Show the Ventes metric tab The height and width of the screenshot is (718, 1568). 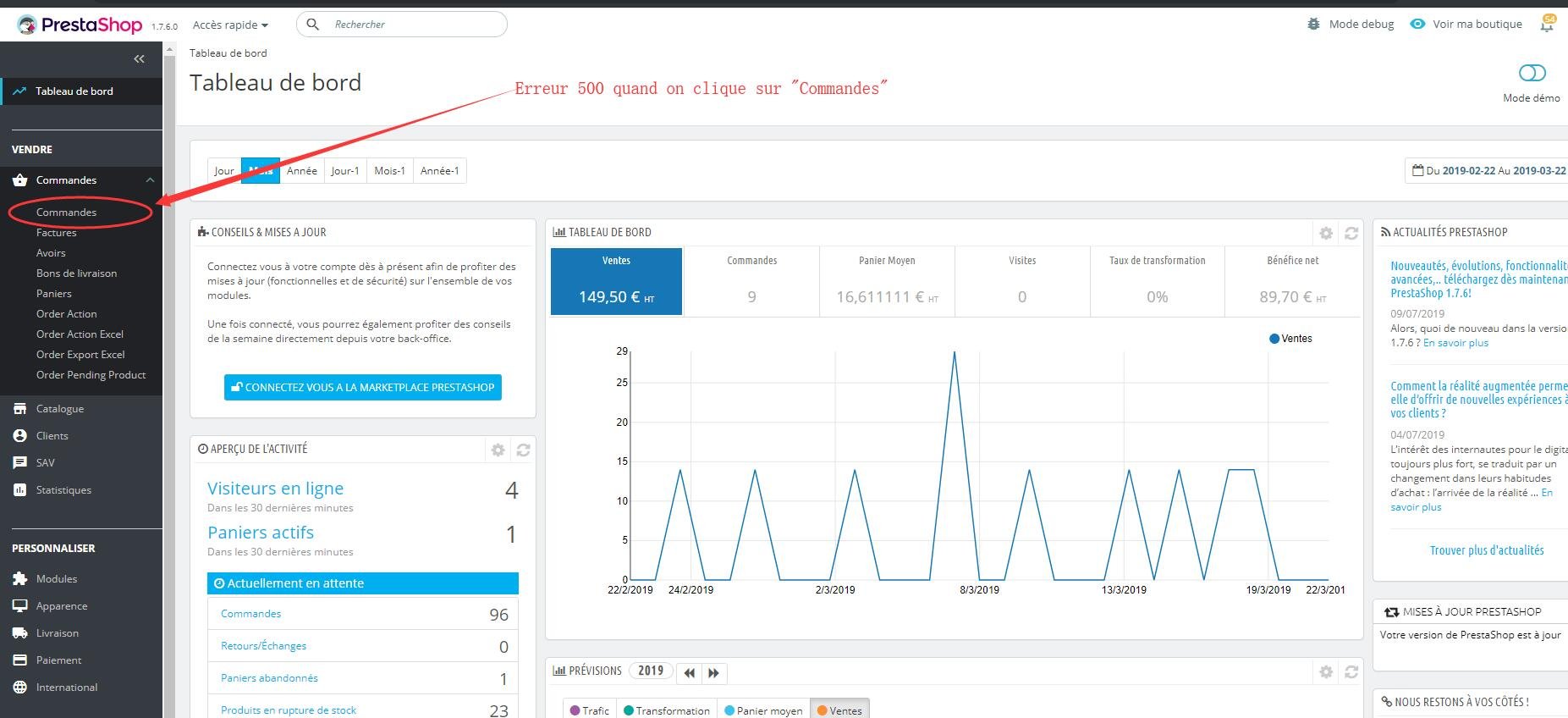pos(616,281)
